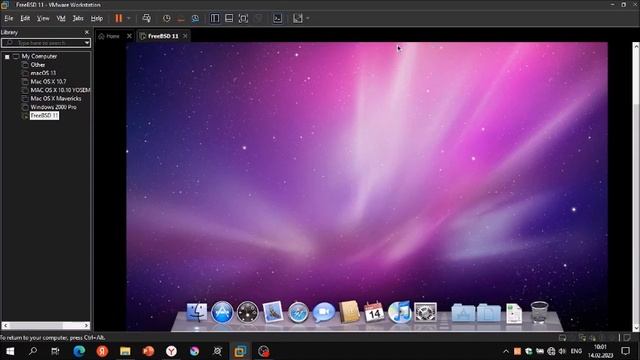Open Finder from the guest dock
This screenshot has width=640, height=360.
197,312
